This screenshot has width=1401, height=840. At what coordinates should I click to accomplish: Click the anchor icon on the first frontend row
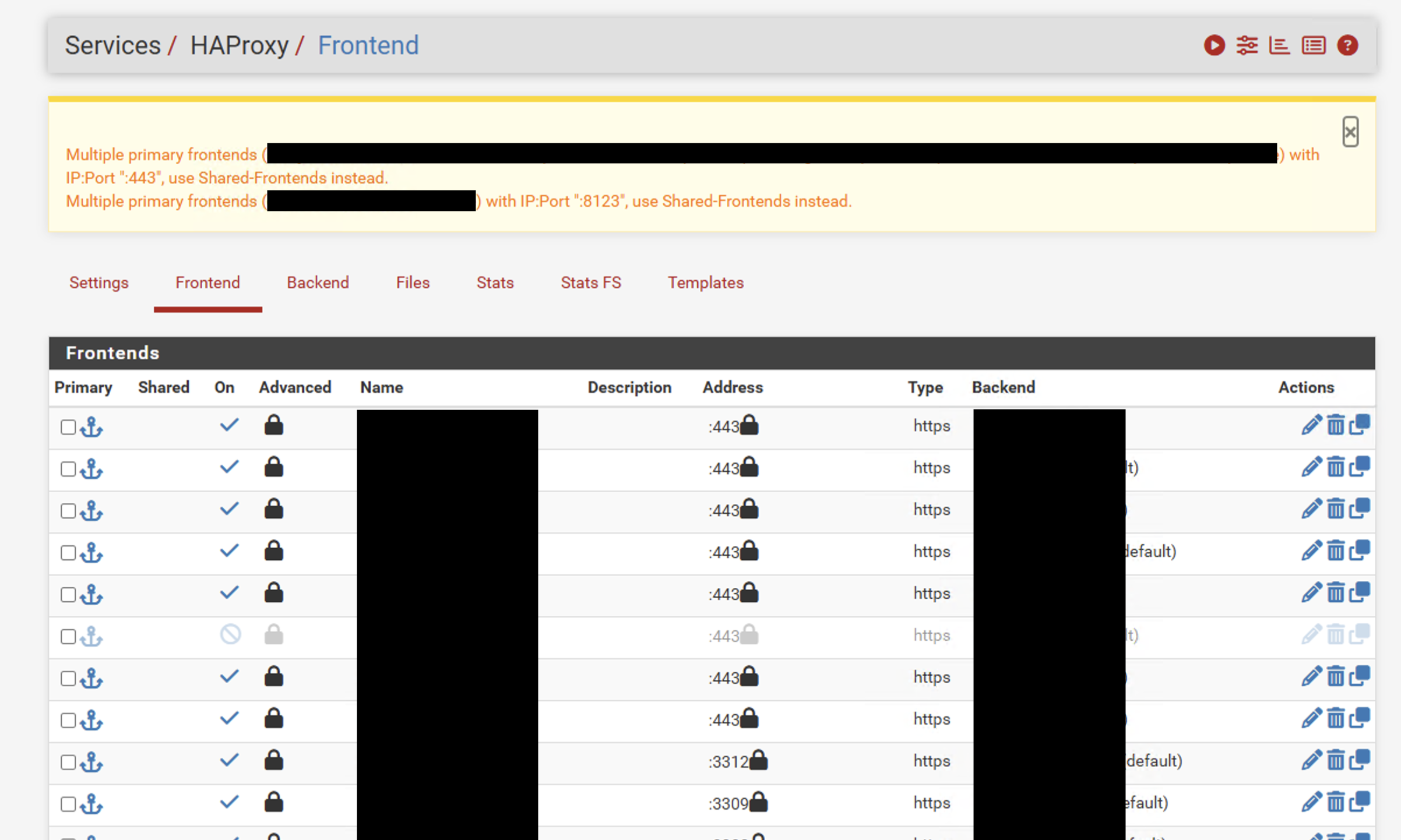pyautogui.click(x=91, y=427)
